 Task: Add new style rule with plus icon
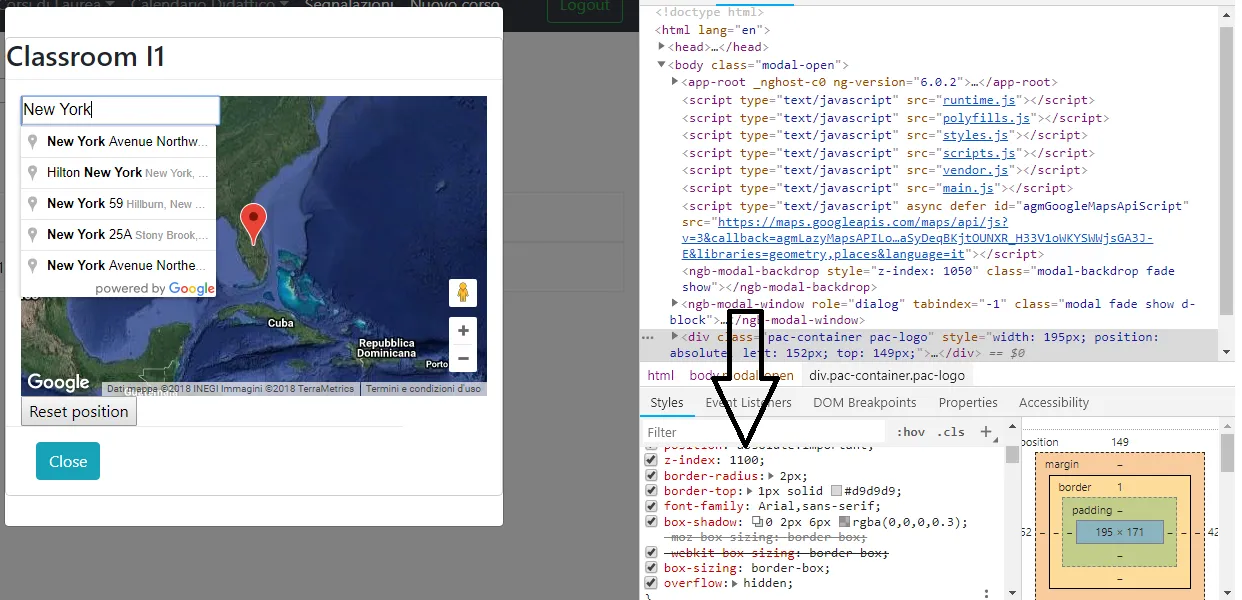(x=986, y=432)
